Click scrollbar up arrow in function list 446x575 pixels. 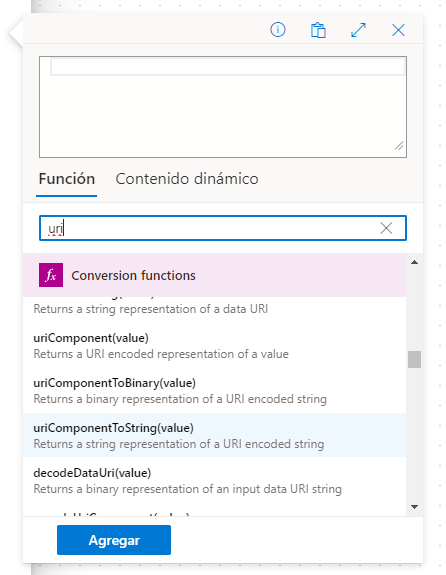coord(414,262)
